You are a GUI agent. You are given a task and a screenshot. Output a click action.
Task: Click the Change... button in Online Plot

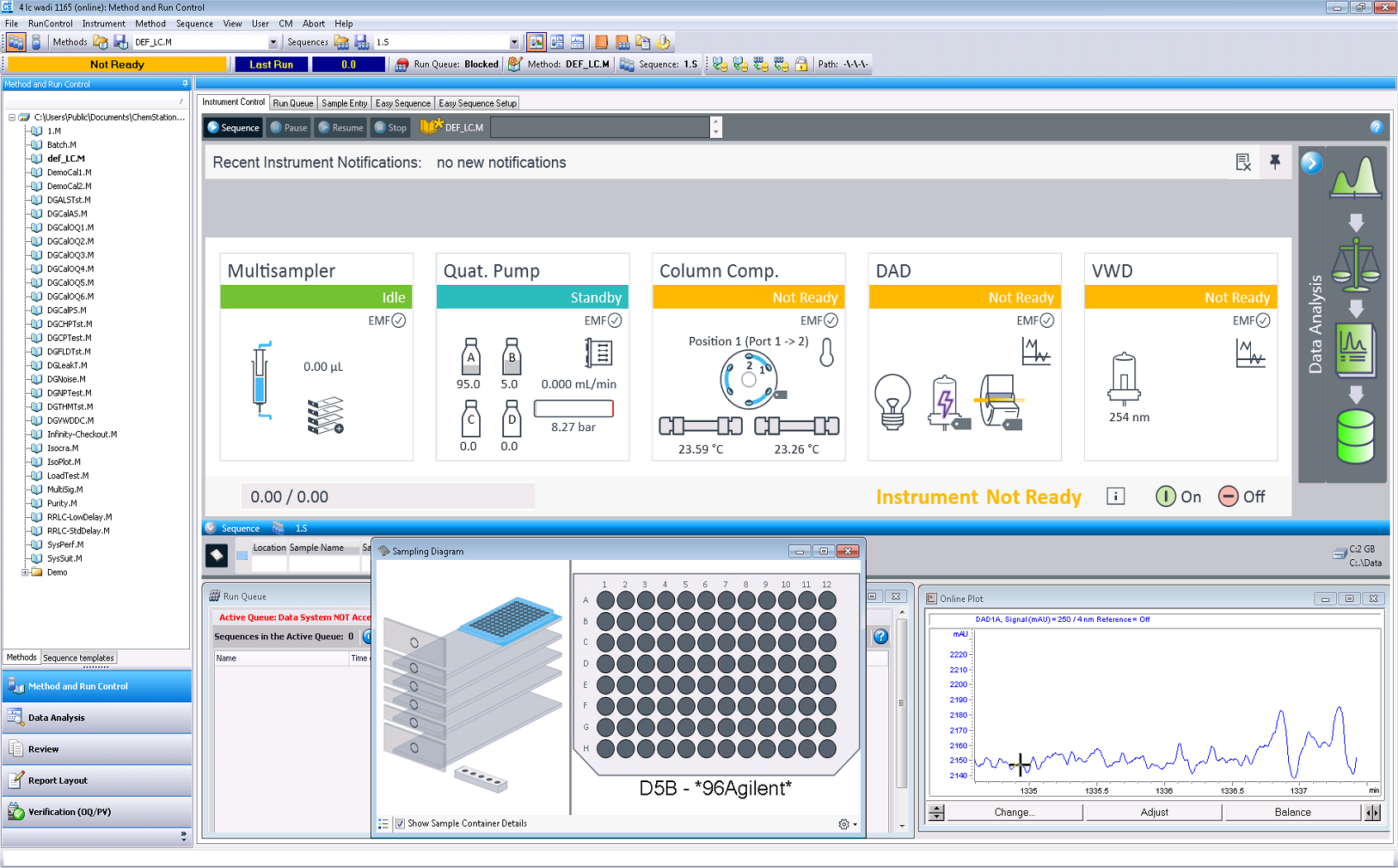[1014, 812]
